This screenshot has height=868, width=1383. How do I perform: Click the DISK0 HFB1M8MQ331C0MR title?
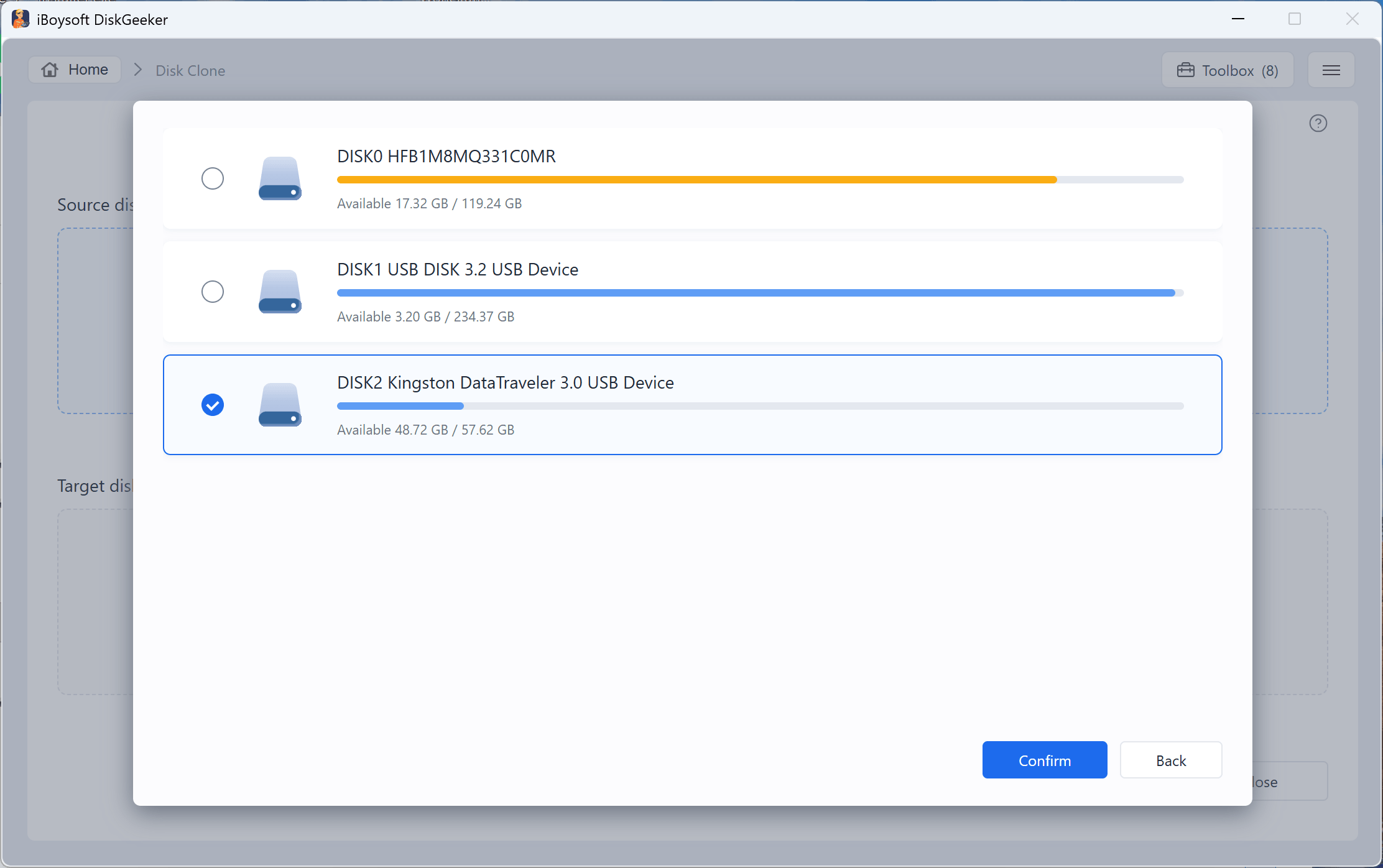tap(446, 156)
